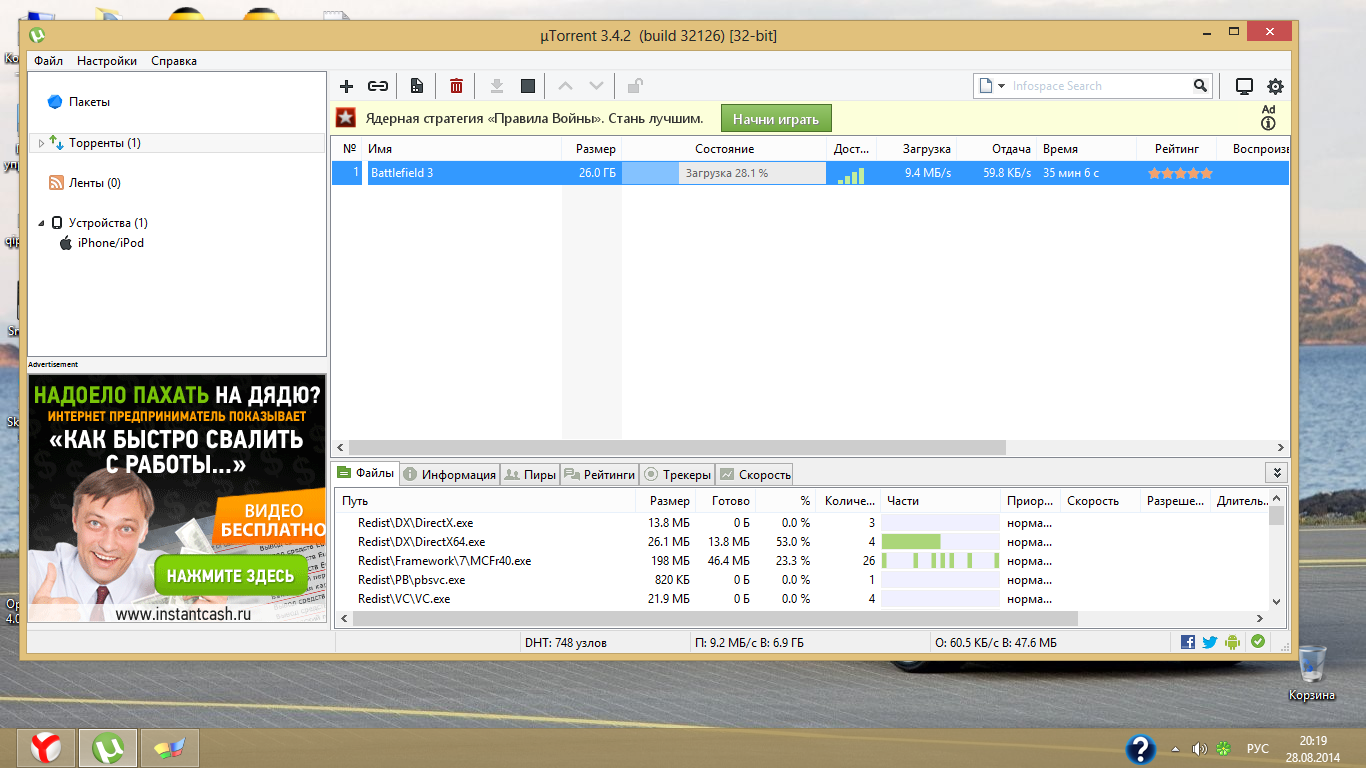Image resolution: width=1366 pixels, height=768 pixels.
Task: Switch to the Скорость tab
Action: (755, 475)
